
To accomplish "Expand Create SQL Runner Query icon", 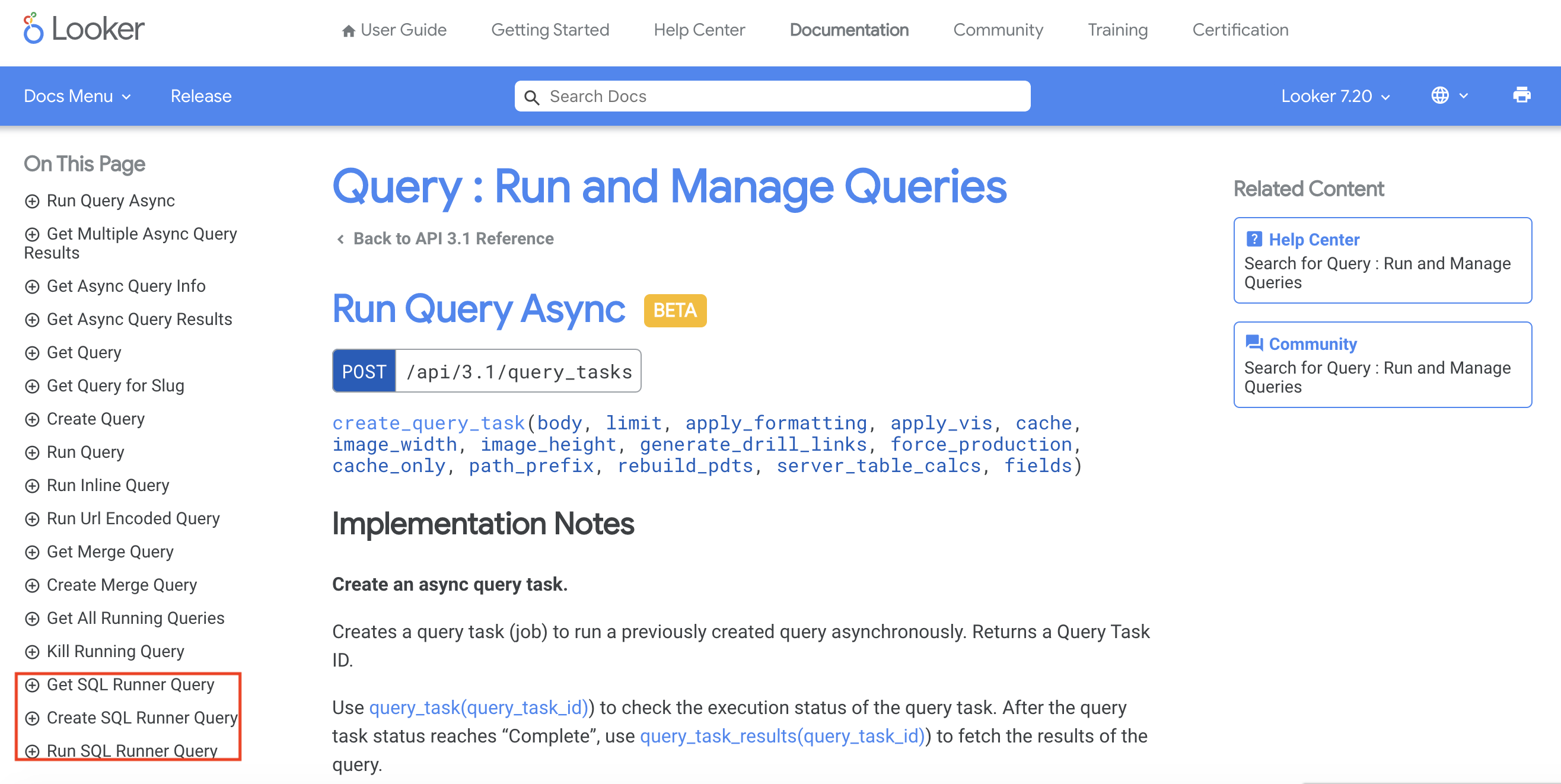I will pyautogui.click(x=32, y=719).
